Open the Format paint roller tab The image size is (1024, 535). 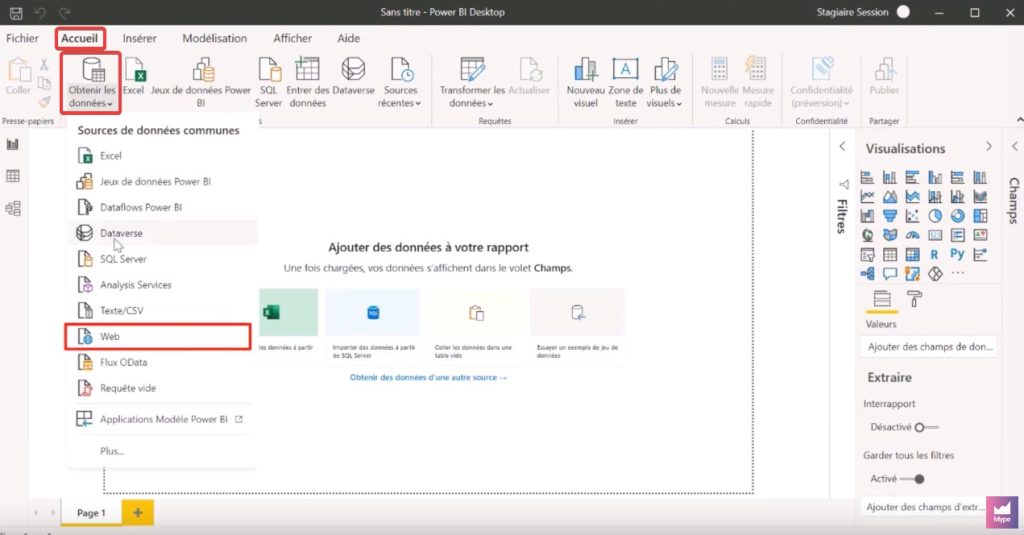[x=914, y=299]
